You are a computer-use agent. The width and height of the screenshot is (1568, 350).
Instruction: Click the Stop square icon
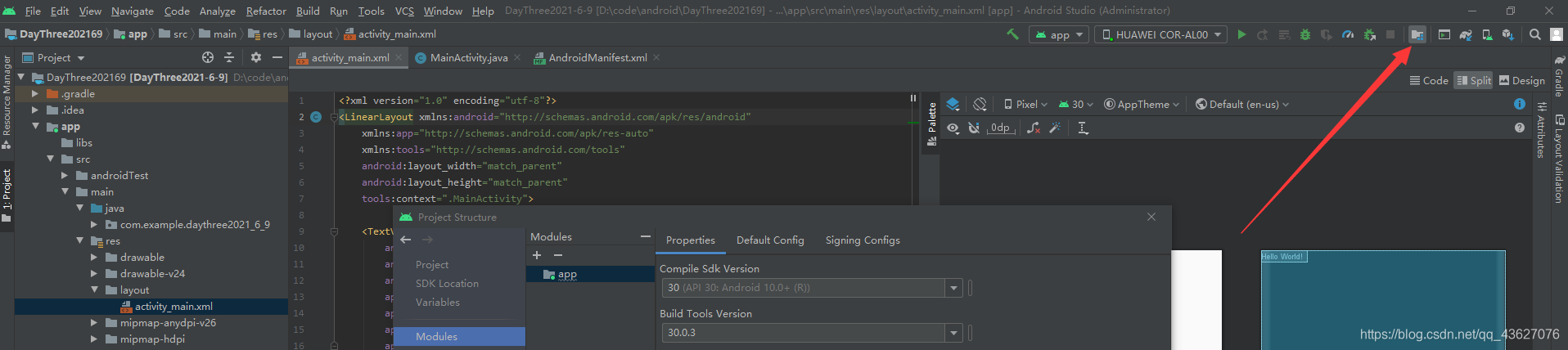(x=1390, y=34)
